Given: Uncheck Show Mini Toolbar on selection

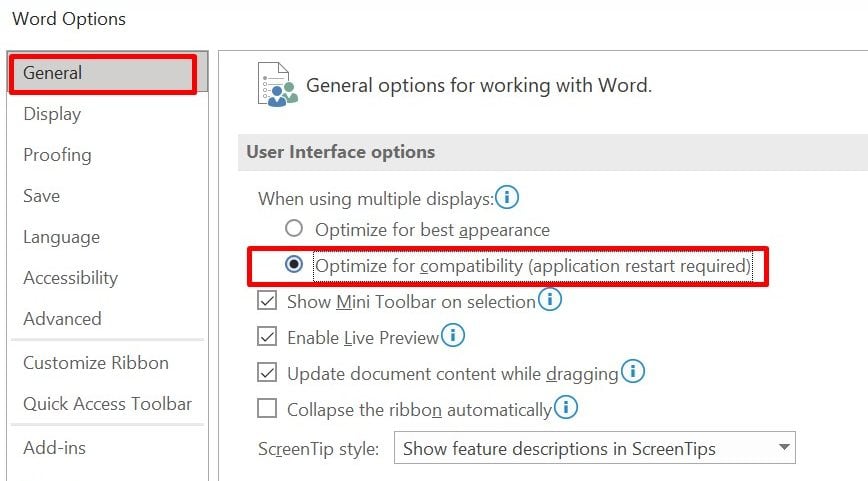Looking at the screenshot, I should pos(267,301).
